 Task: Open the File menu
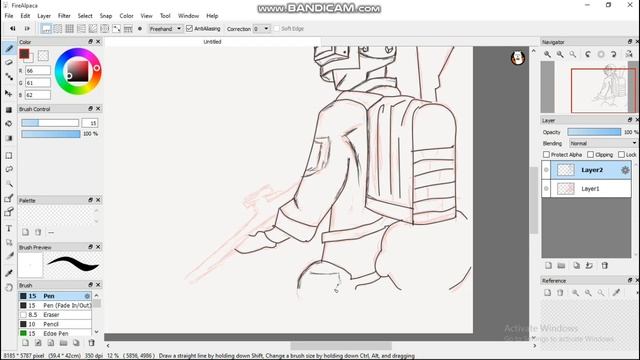[x=9, y=16]
